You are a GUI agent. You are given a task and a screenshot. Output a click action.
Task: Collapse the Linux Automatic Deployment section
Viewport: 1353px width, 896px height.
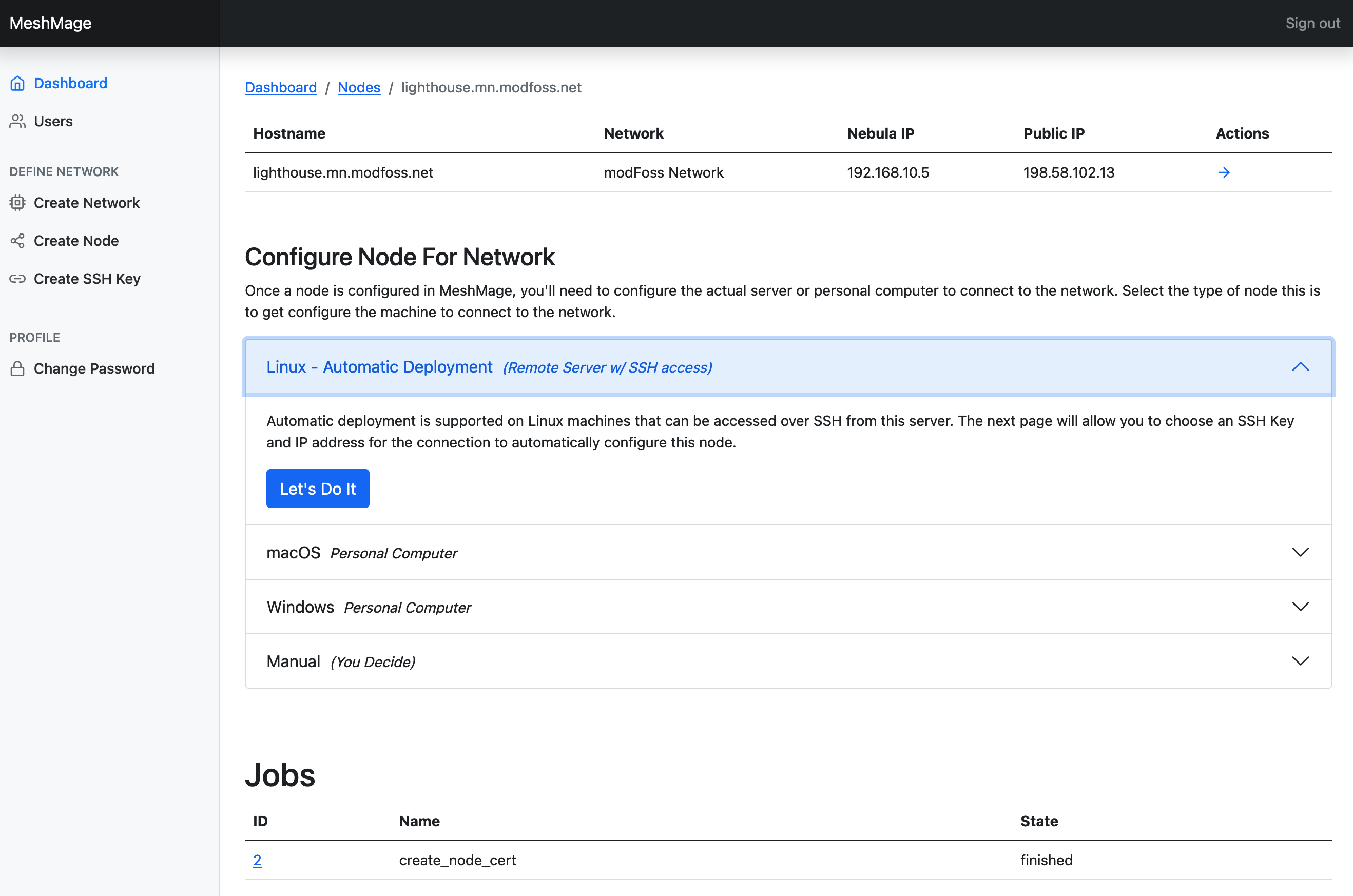pos(1300,367)
